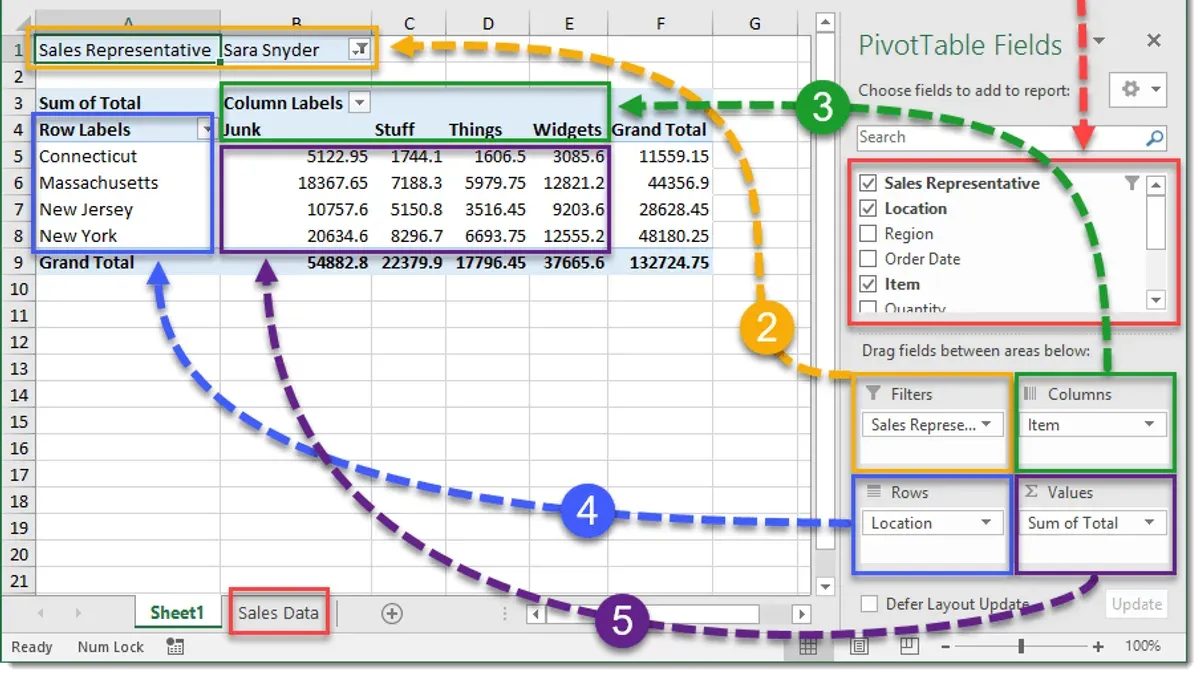Screen dimensions: 1200x675
Task: Check the Region field checkbox
Action: coord(868,233)
